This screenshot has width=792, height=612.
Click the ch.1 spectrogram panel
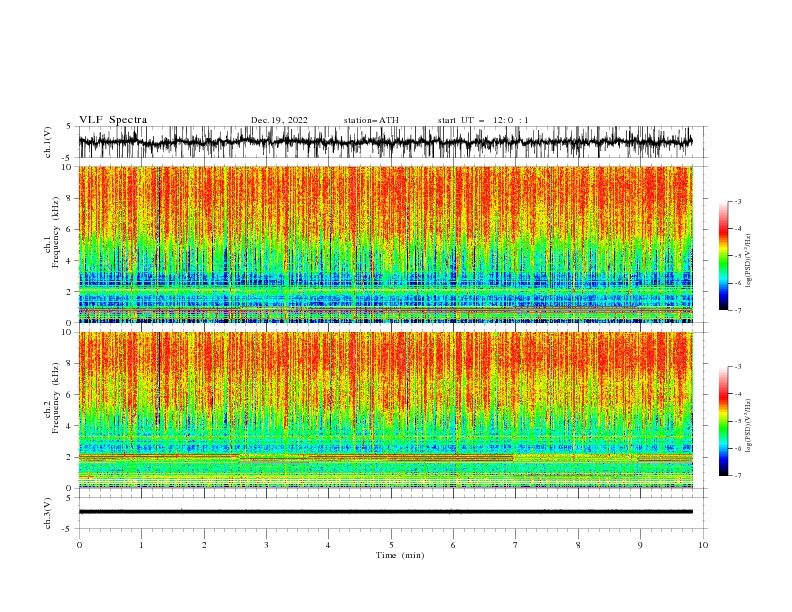[386, 244]
